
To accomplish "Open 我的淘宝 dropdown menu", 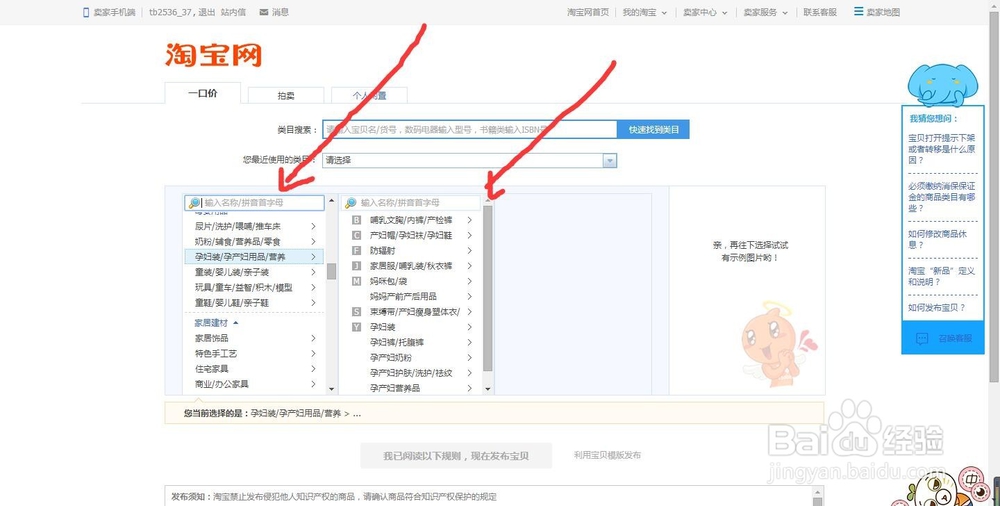I will pyautogui.click(x=645, y=12).
